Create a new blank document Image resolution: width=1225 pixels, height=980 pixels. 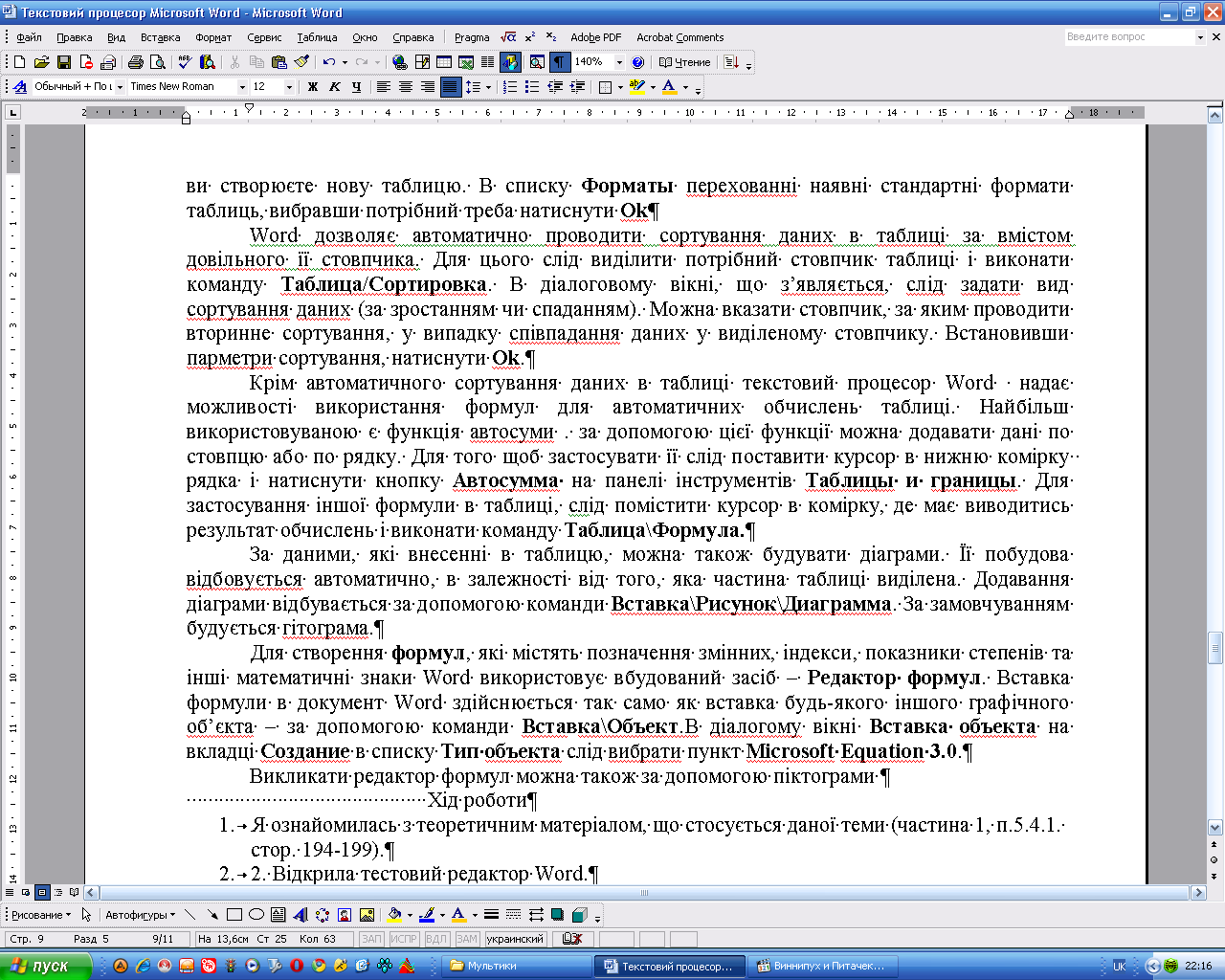pos(19,62)
